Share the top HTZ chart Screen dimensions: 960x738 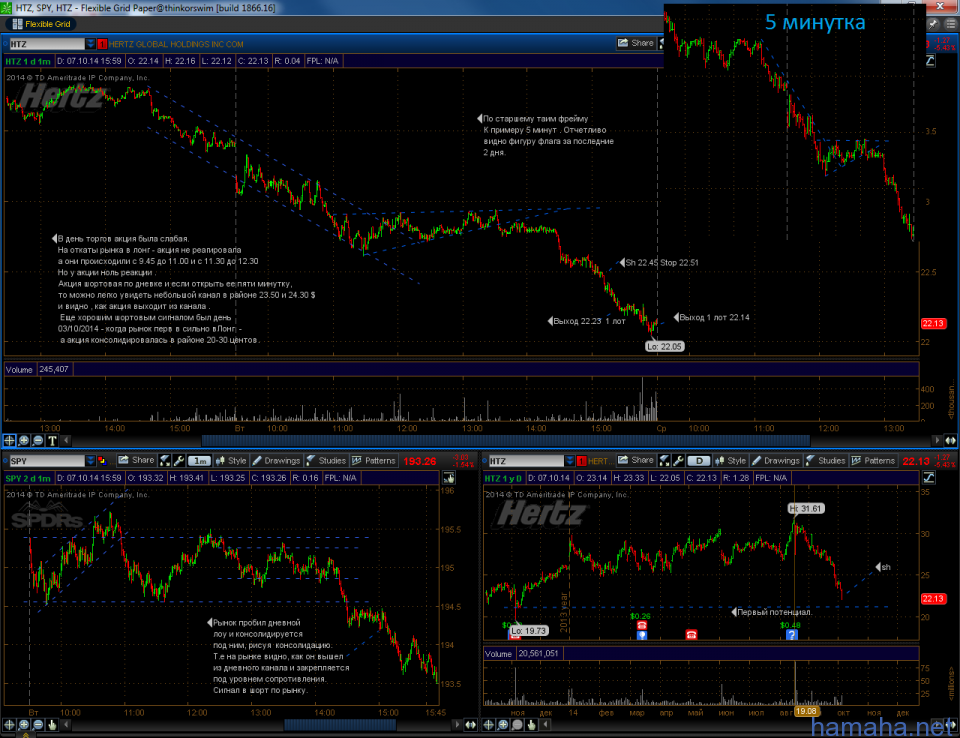[x=636, y=43]
